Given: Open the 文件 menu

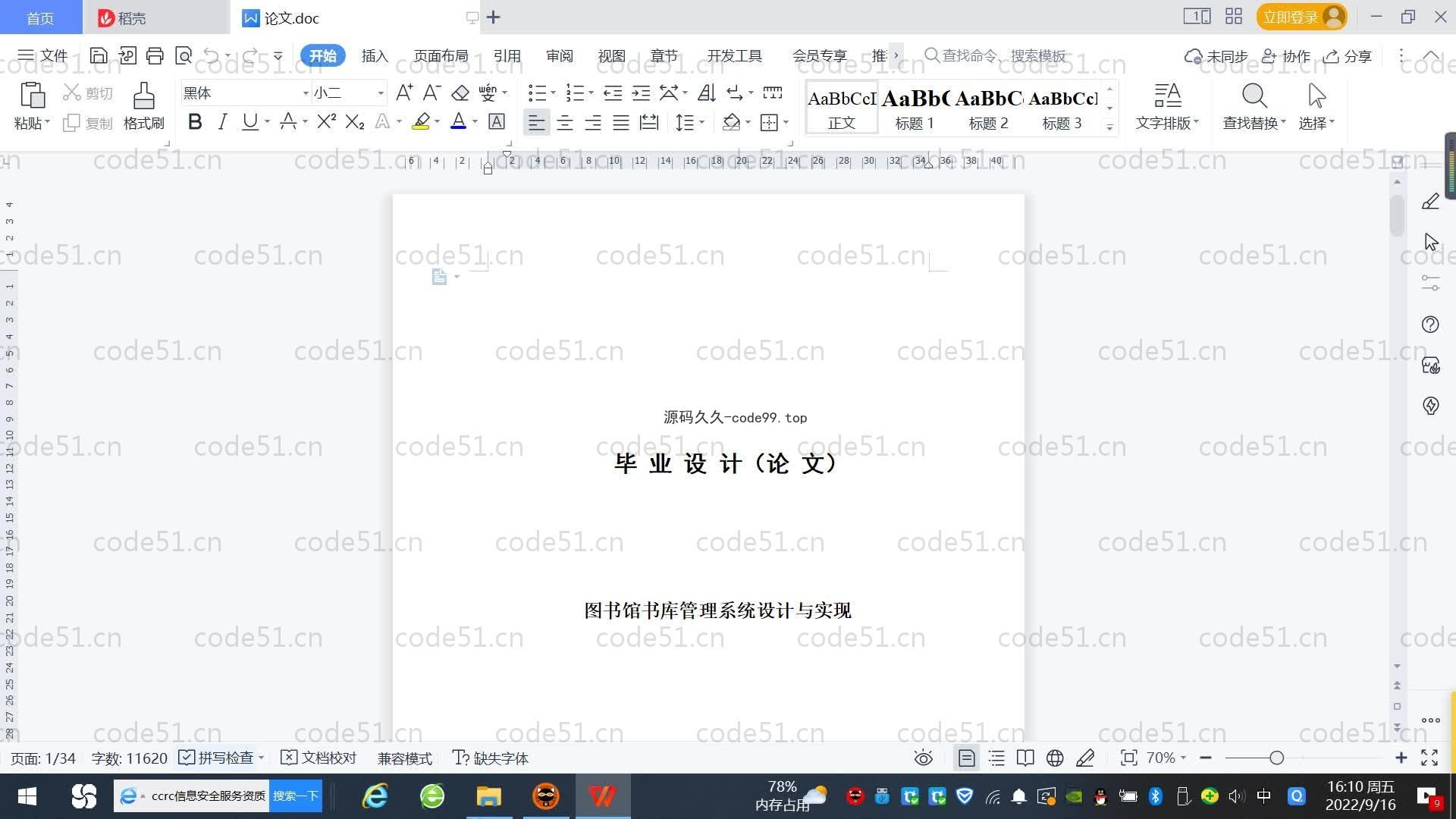Looking at the screenshot, I should pyautogui.click(x=42, y=55).
